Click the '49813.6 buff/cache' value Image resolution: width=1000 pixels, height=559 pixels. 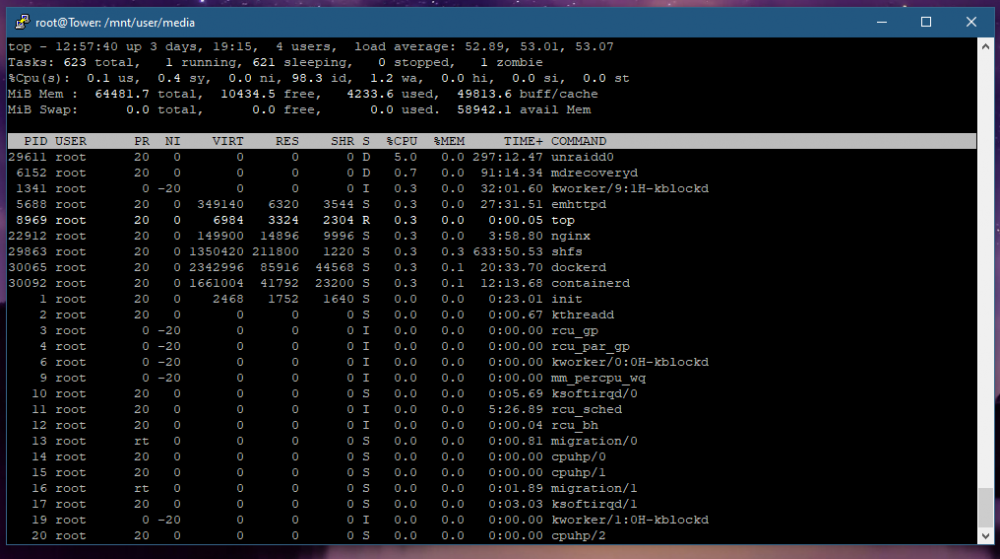tap(527, 94)
